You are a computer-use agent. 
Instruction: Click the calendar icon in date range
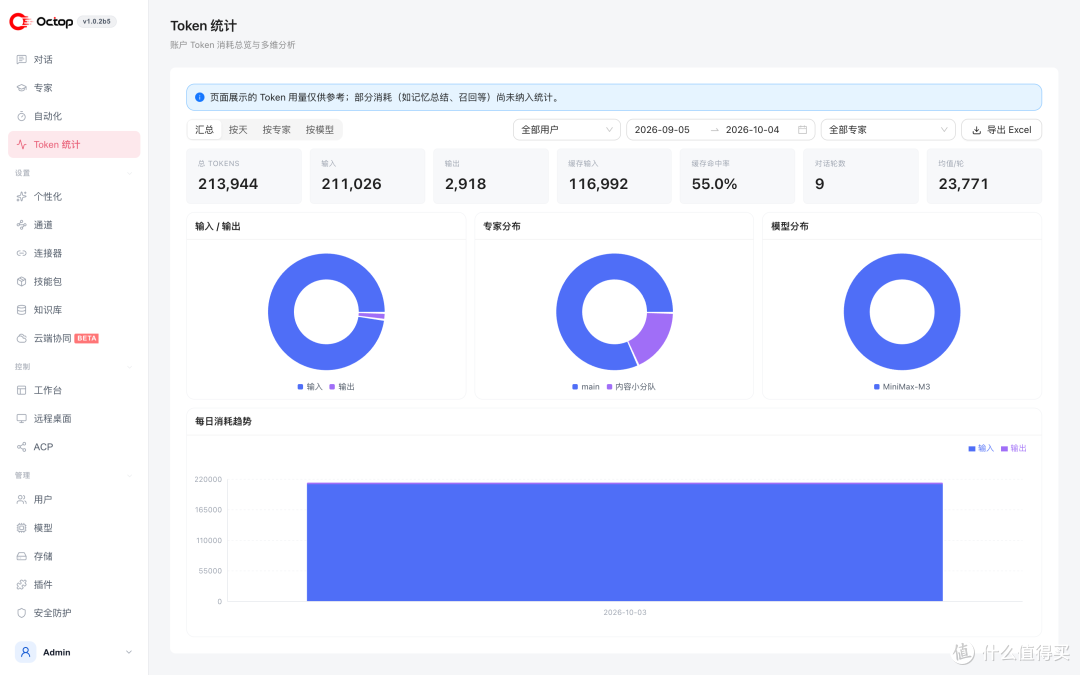tap(802, 129)
